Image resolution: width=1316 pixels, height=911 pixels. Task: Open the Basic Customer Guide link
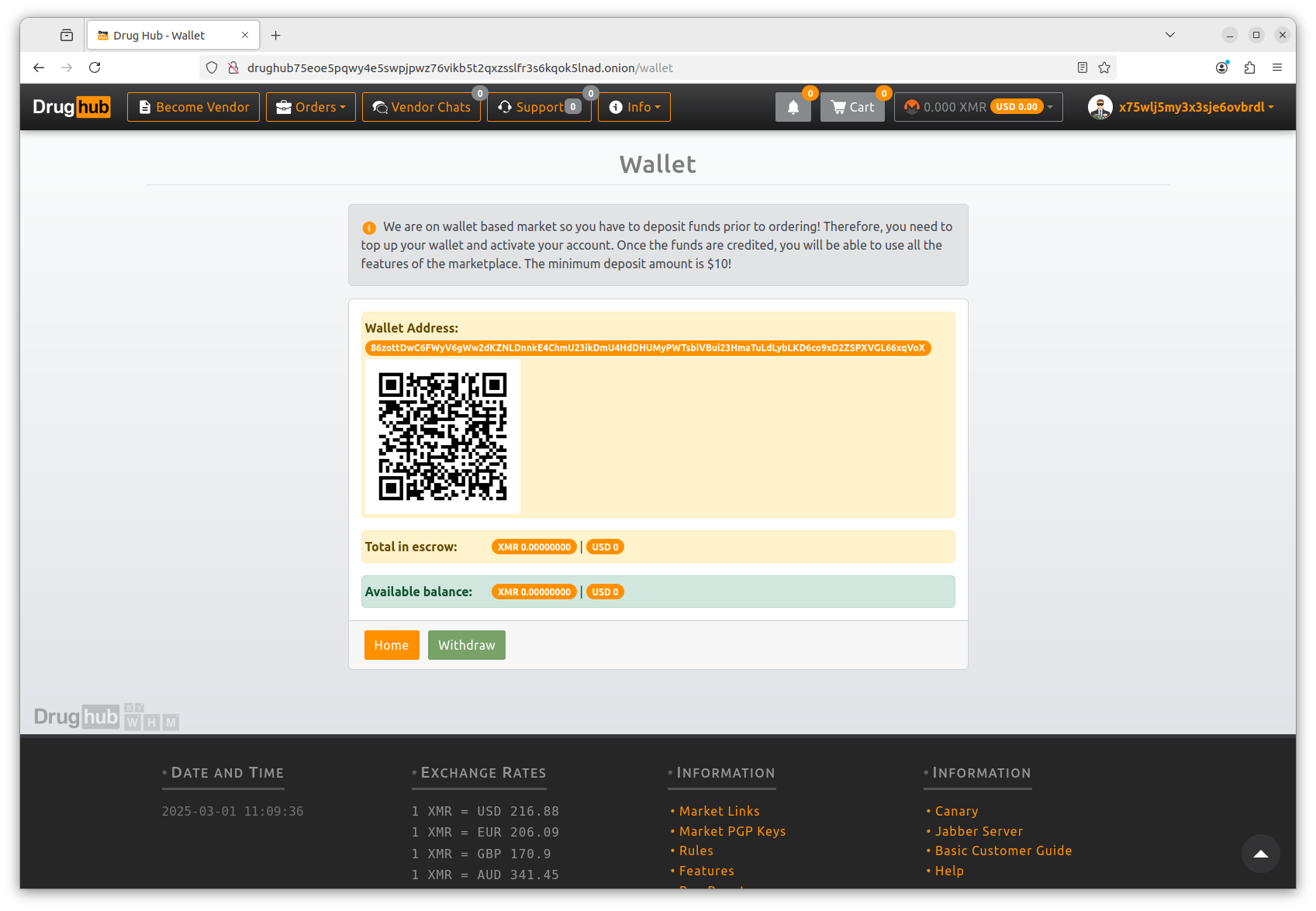[1003, 851]
